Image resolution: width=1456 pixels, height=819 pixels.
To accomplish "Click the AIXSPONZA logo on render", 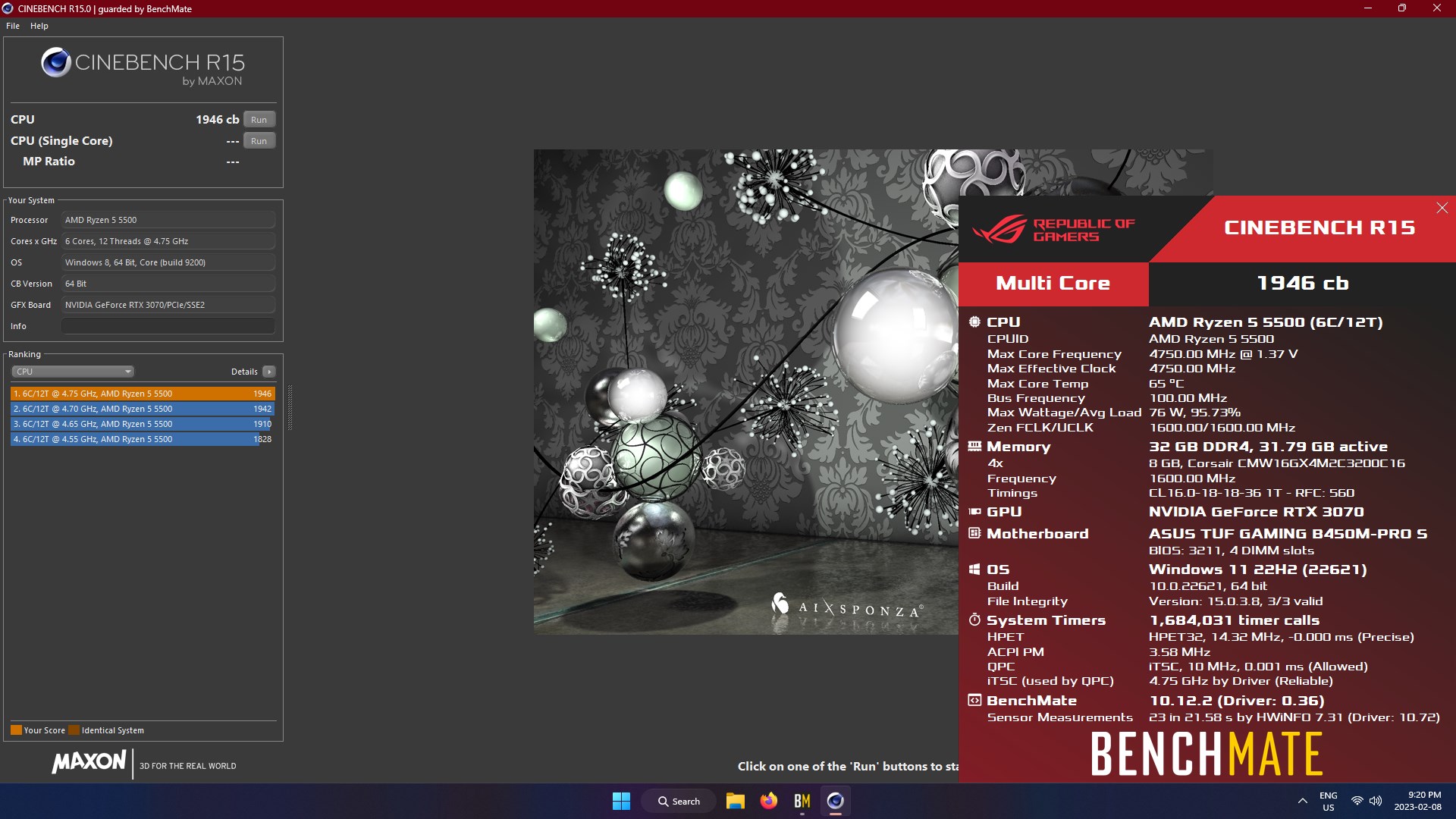I will (847, 606).
